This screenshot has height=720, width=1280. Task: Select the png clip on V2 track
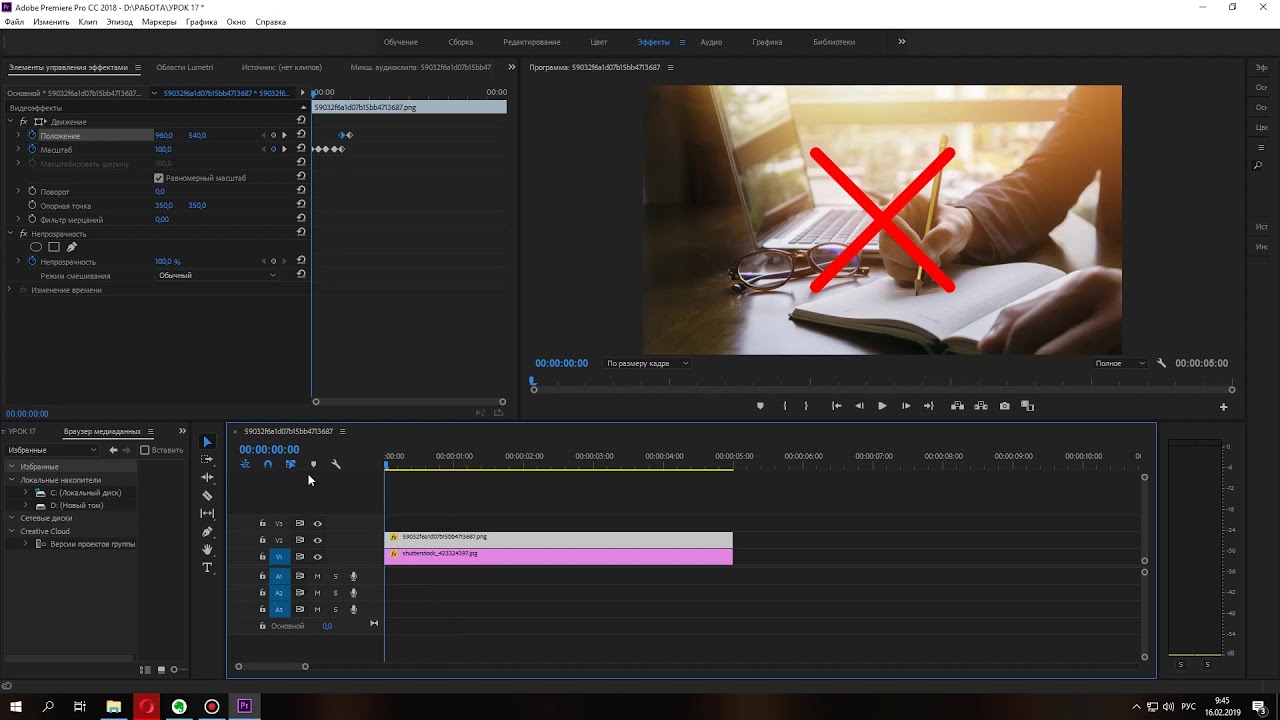(558, 540)
